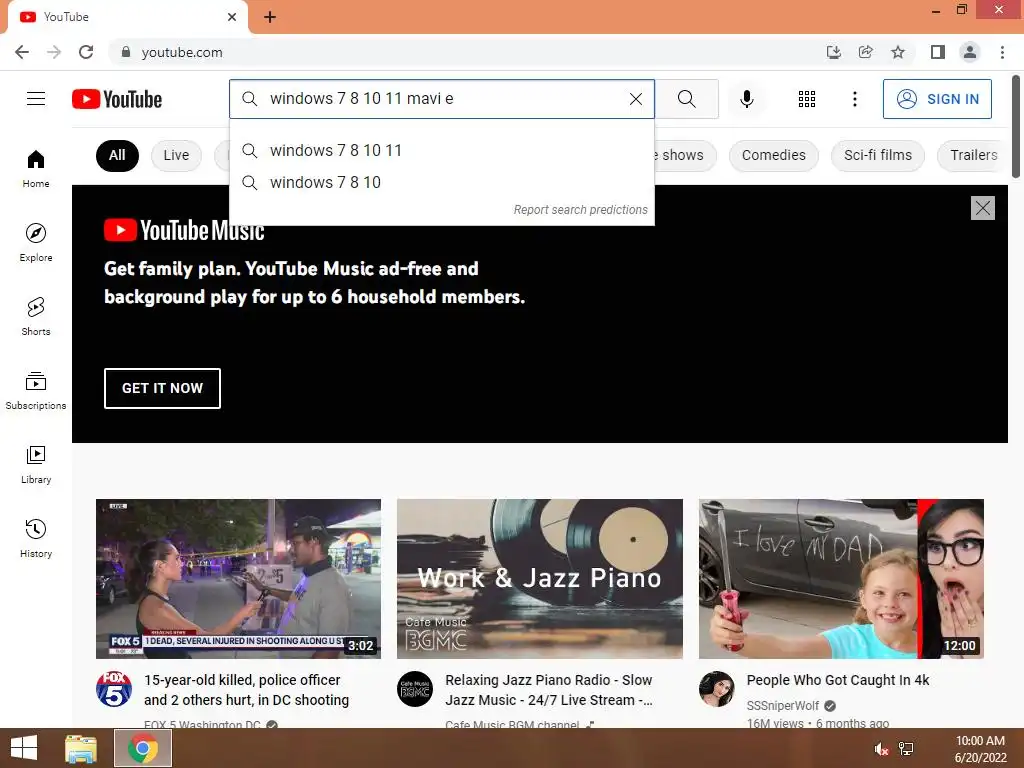Start voice search with the microphone
The image size is (1024, 768).
746,99
